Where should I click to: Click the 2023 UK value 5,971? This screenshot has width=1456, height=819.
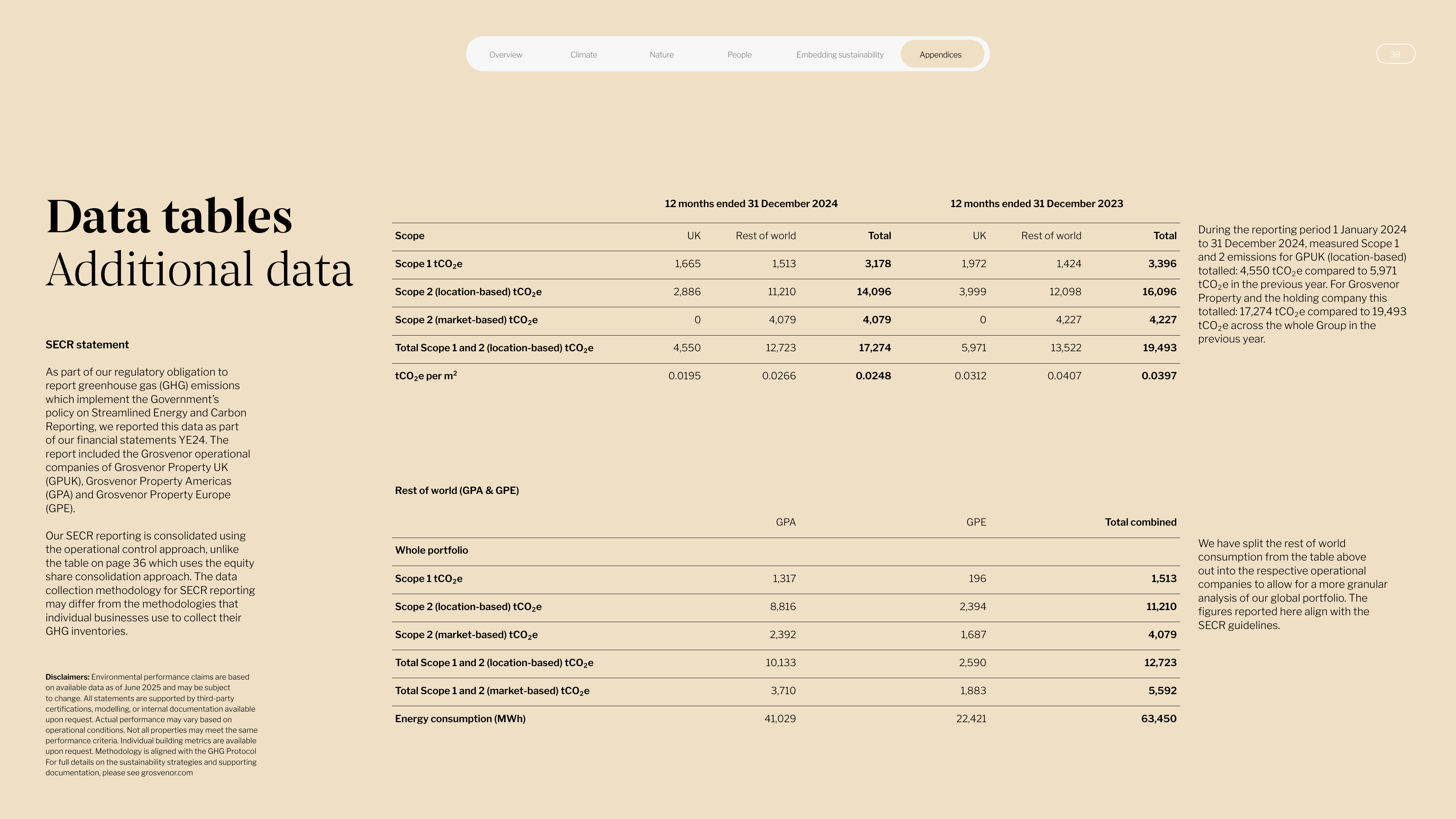pyautogui.click(x=974, y=348)
